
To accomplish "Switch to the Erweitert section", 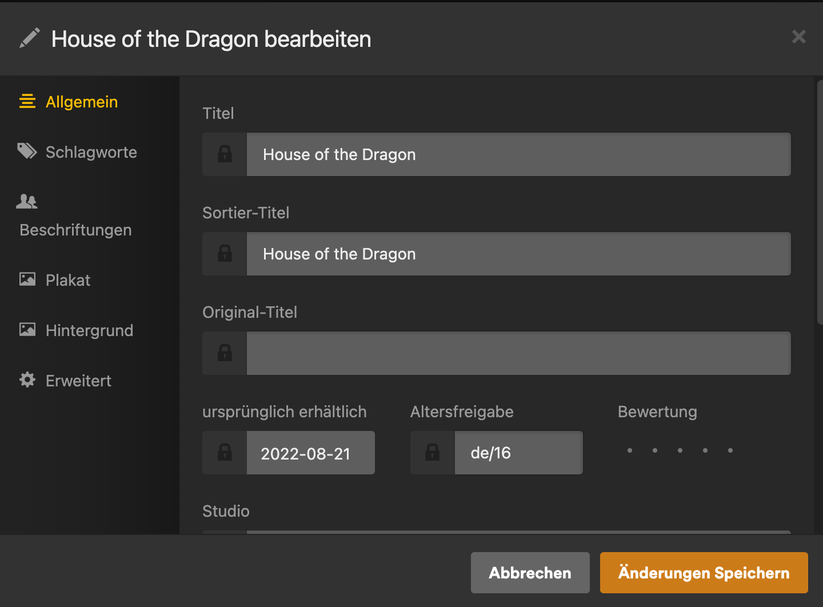I will pos(78,381).
